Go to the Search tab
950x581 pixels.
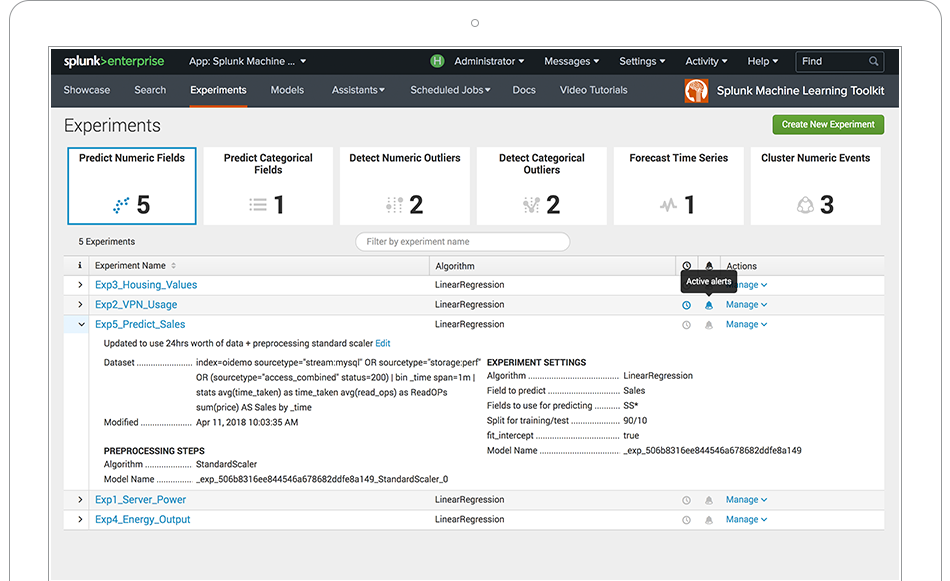pyautogui.click(x=150, y=90)
